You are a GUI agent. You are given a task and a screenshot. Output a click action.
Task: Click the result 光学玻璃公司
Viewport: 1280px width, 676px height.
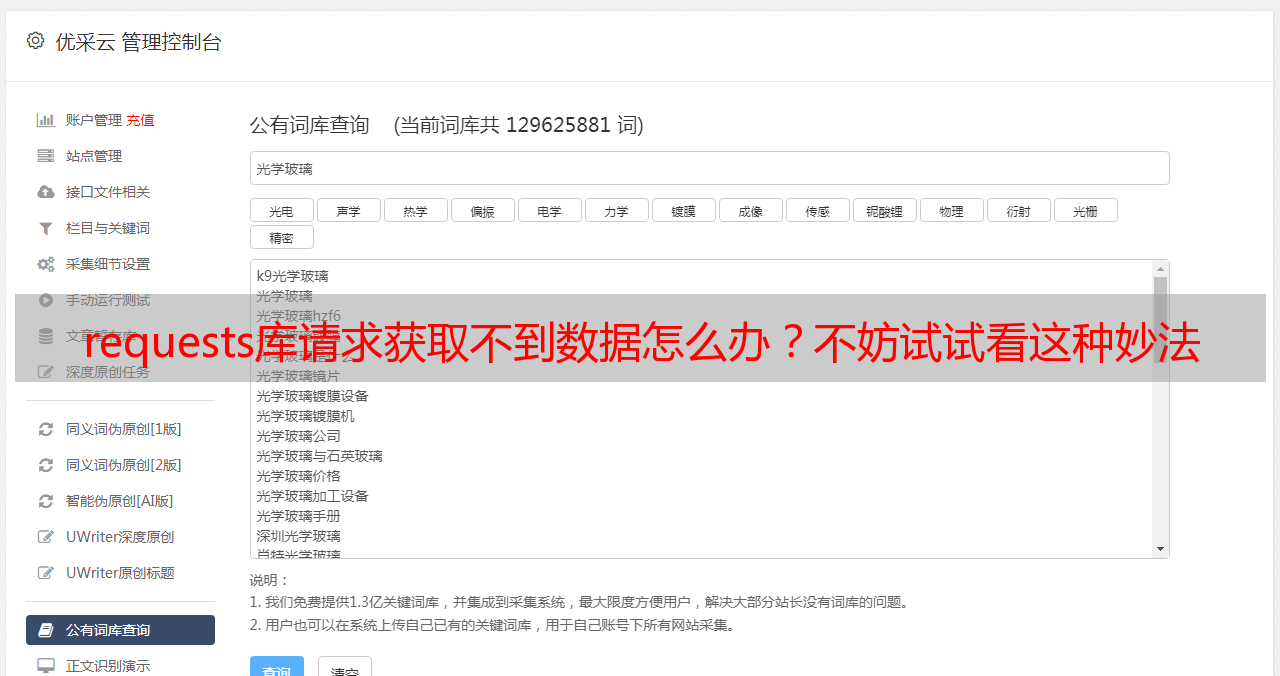point(298,436)
